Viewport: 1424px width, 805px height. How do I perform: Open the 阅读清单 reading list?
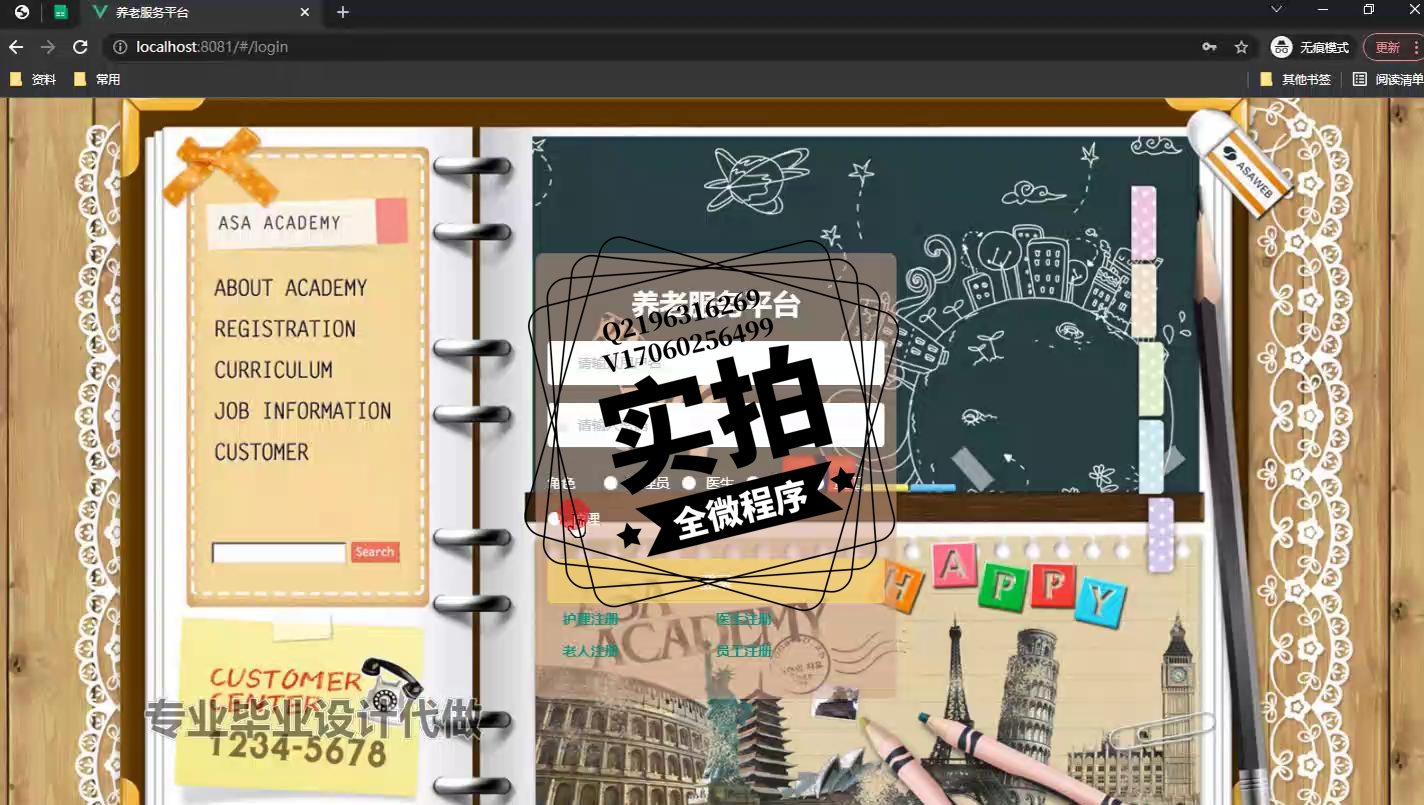(x=1388, y=79)
